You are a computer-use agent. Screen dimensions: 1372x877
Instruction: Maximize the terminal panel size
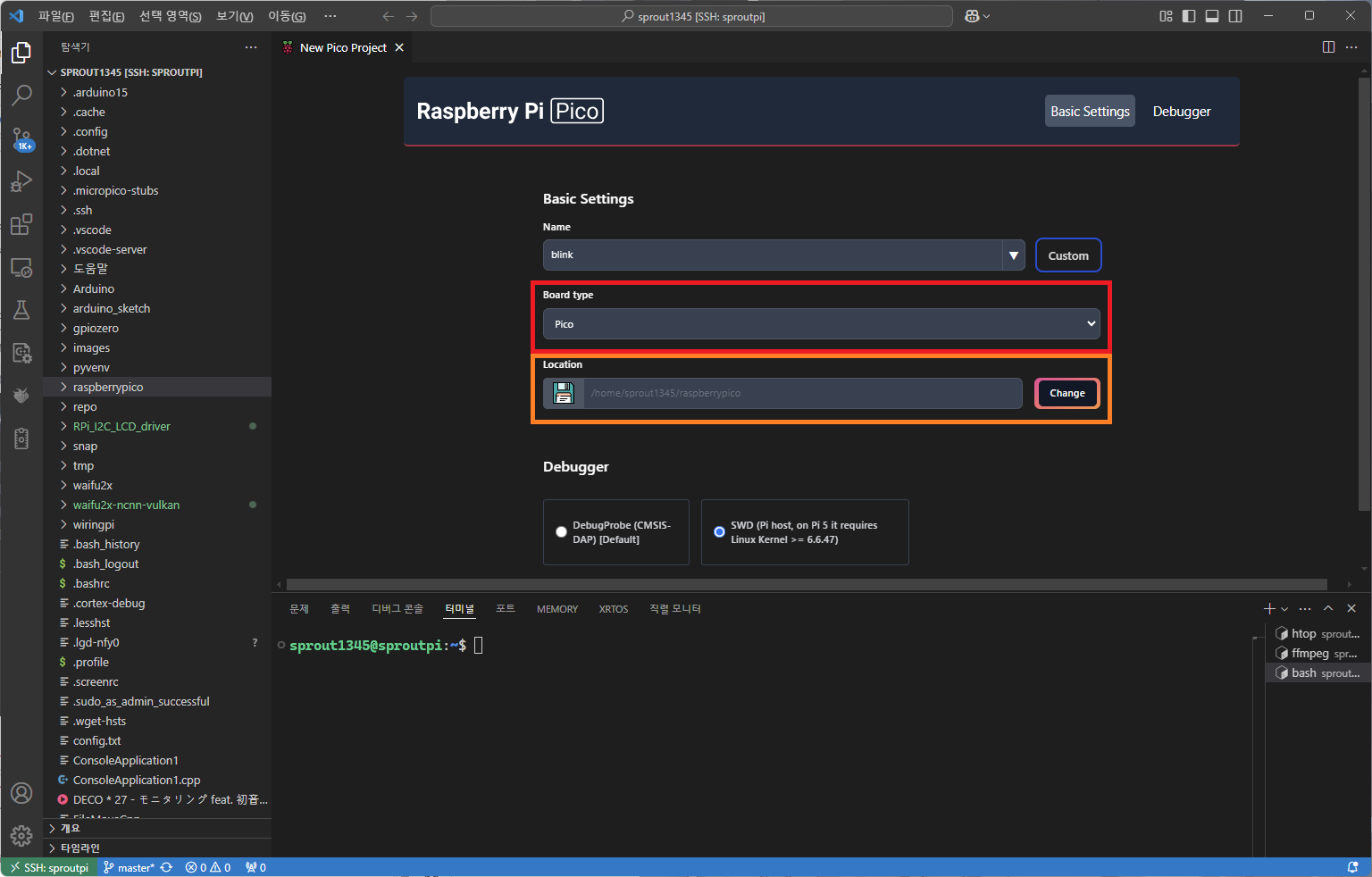tap(1328, 608)
